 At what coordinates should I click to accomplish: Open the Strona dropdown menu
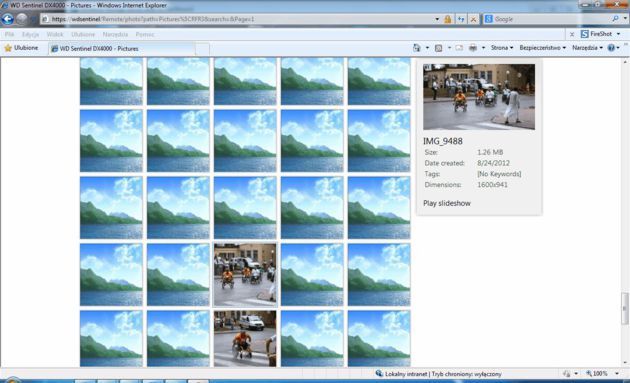click(502, 48)
